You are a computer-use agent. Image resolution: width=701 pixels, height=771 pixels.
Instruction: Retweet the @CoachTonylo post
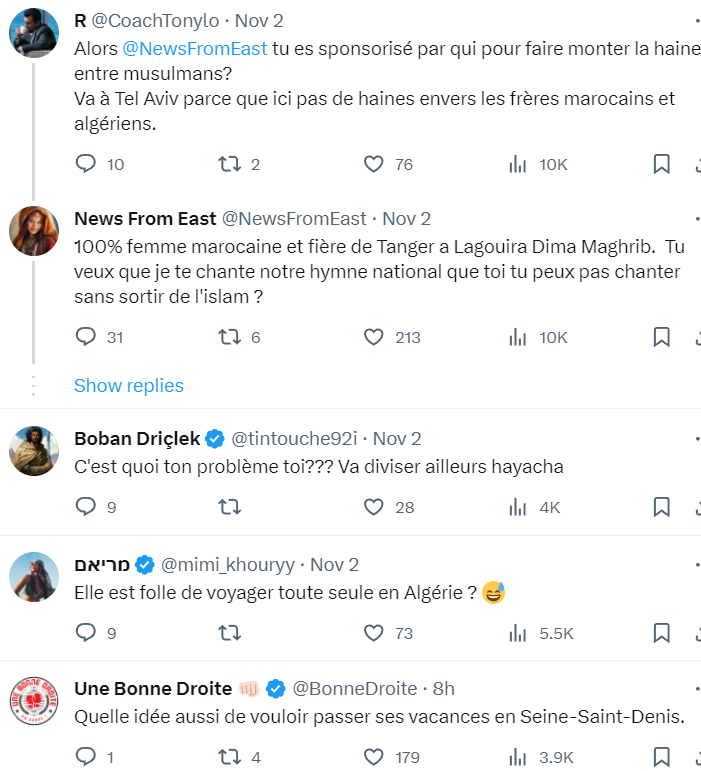[x=230, y=164]
